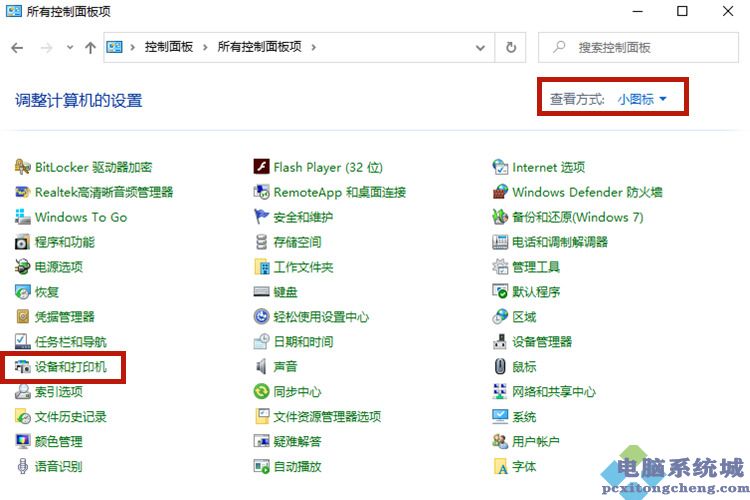The image size is (750, 500).
Task: Open the 任务栏和导航 icon
Action: (22, 342)
